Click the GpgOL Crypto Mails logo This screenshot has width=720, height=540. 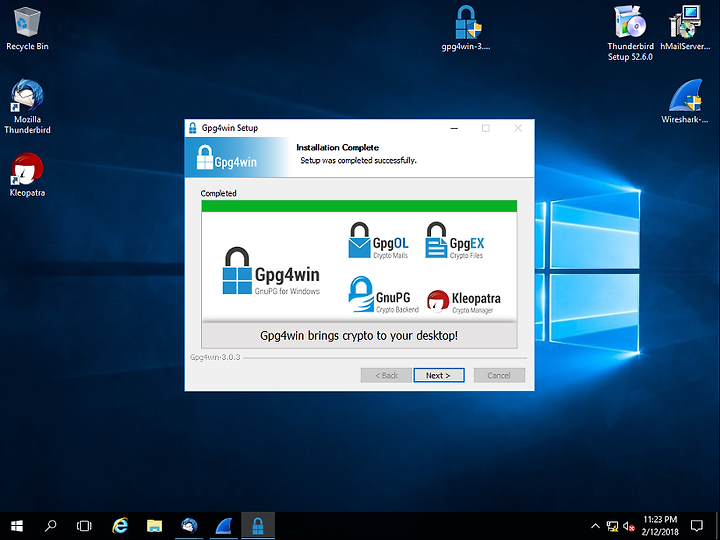click(378, 241)
